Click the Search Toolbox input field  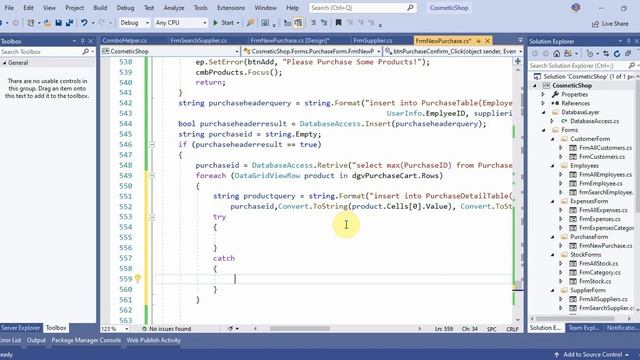point(41,51)
